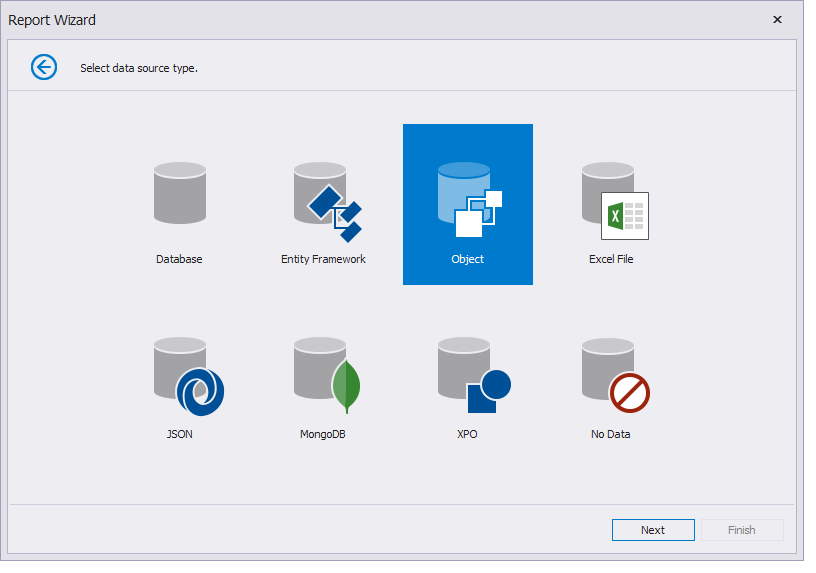Click the "Report Wizard" window title
The width and height of the screenshot is (816, 573).
click(52, 20)
